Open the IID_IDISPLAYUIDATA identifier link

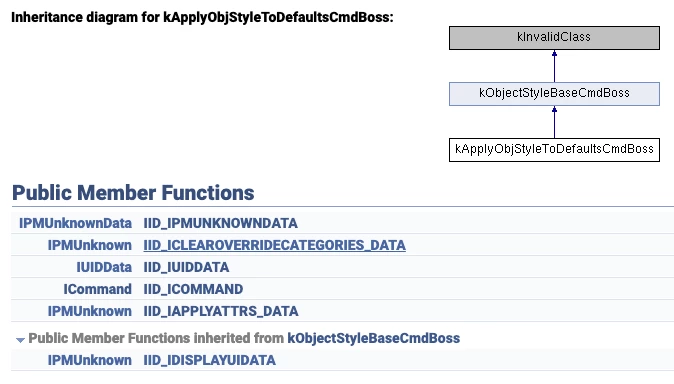209,360
